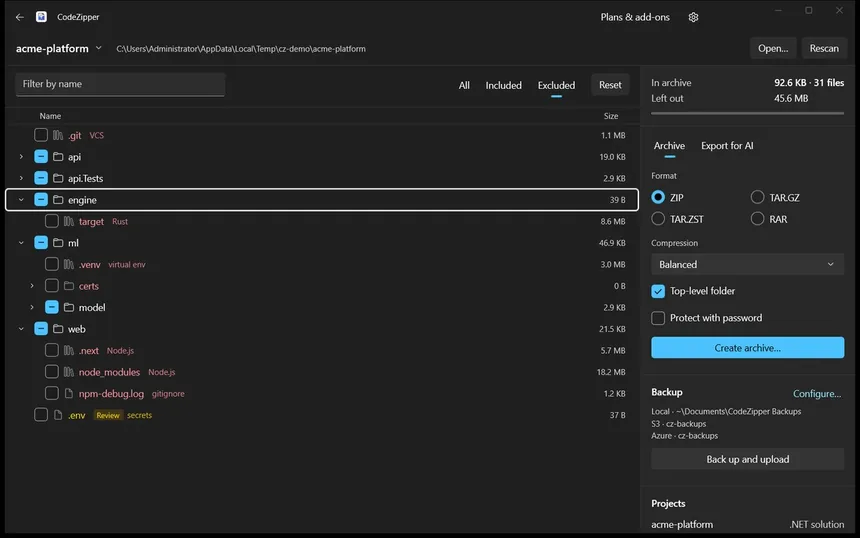Click the npm-debug.log file icon
Image resolution: width=860 pixels, height=538 pixels.
click(69, 394)
